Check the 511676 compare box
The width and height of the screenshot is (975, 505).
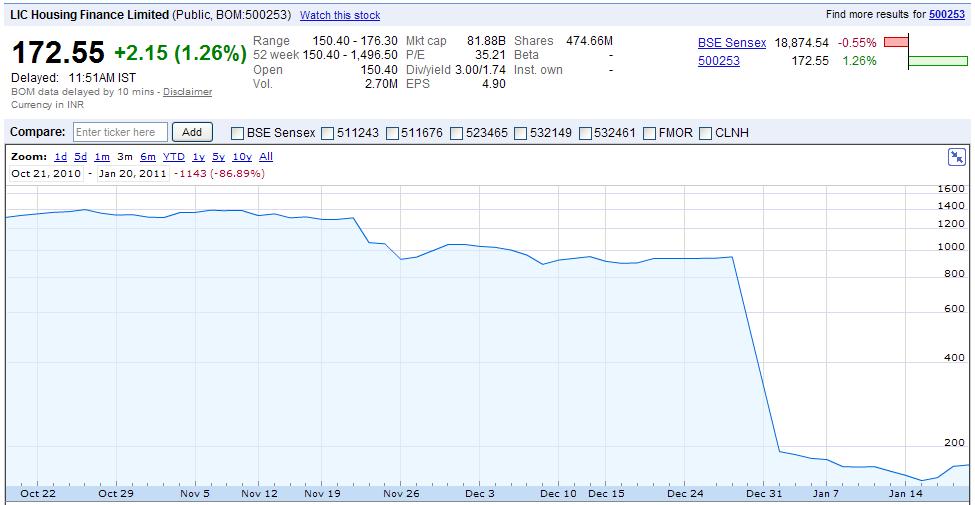point(392,132)
